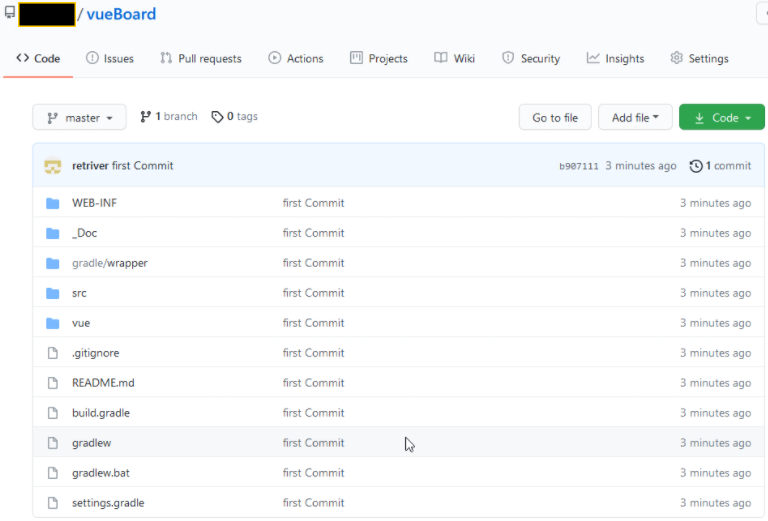Open the Projects tab
Viewport: 768px width, 521px height.
pyautogui.click(x=379, y=58)
